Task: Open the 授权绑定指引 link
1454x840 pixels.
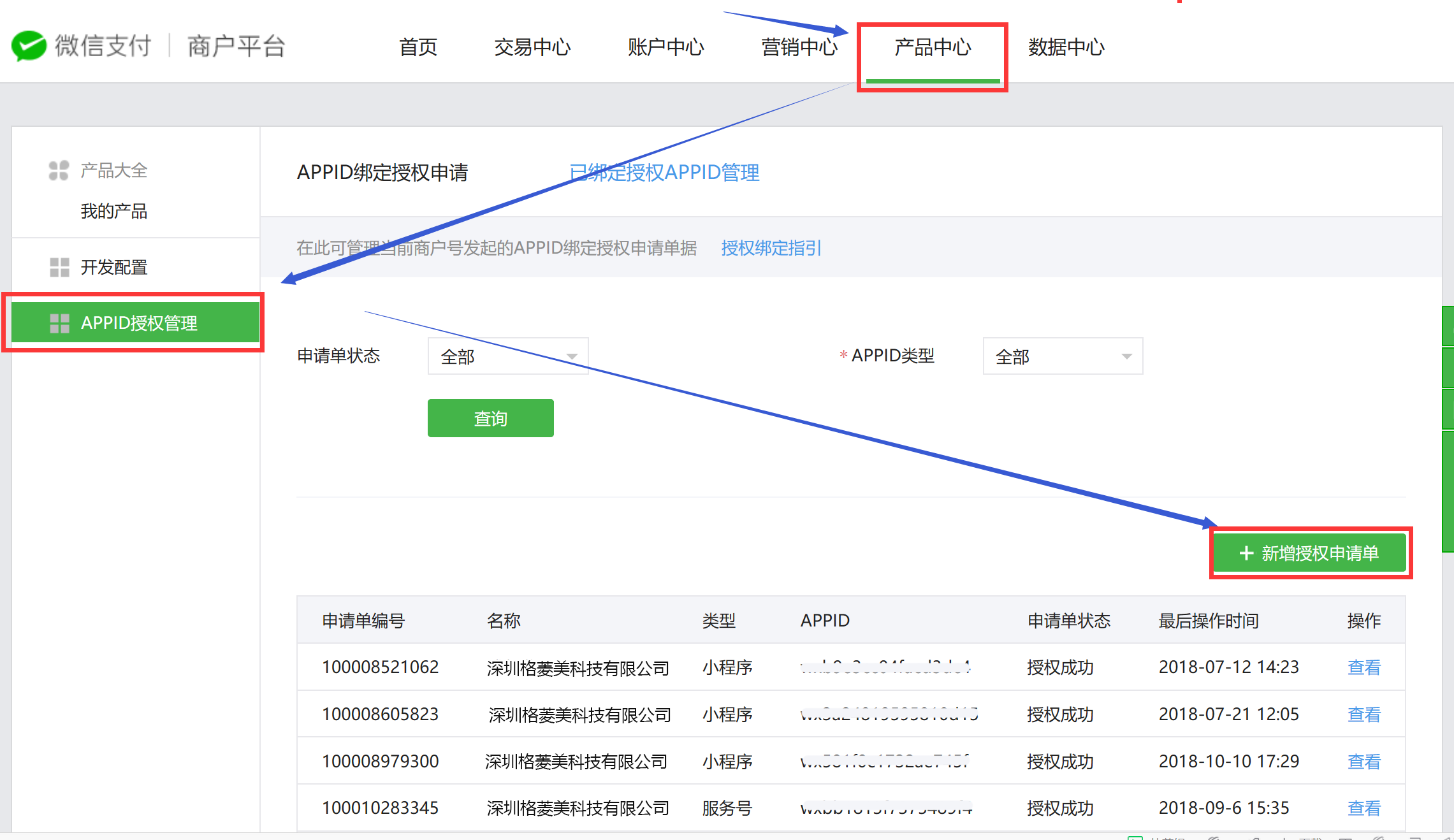Action: 771,248
